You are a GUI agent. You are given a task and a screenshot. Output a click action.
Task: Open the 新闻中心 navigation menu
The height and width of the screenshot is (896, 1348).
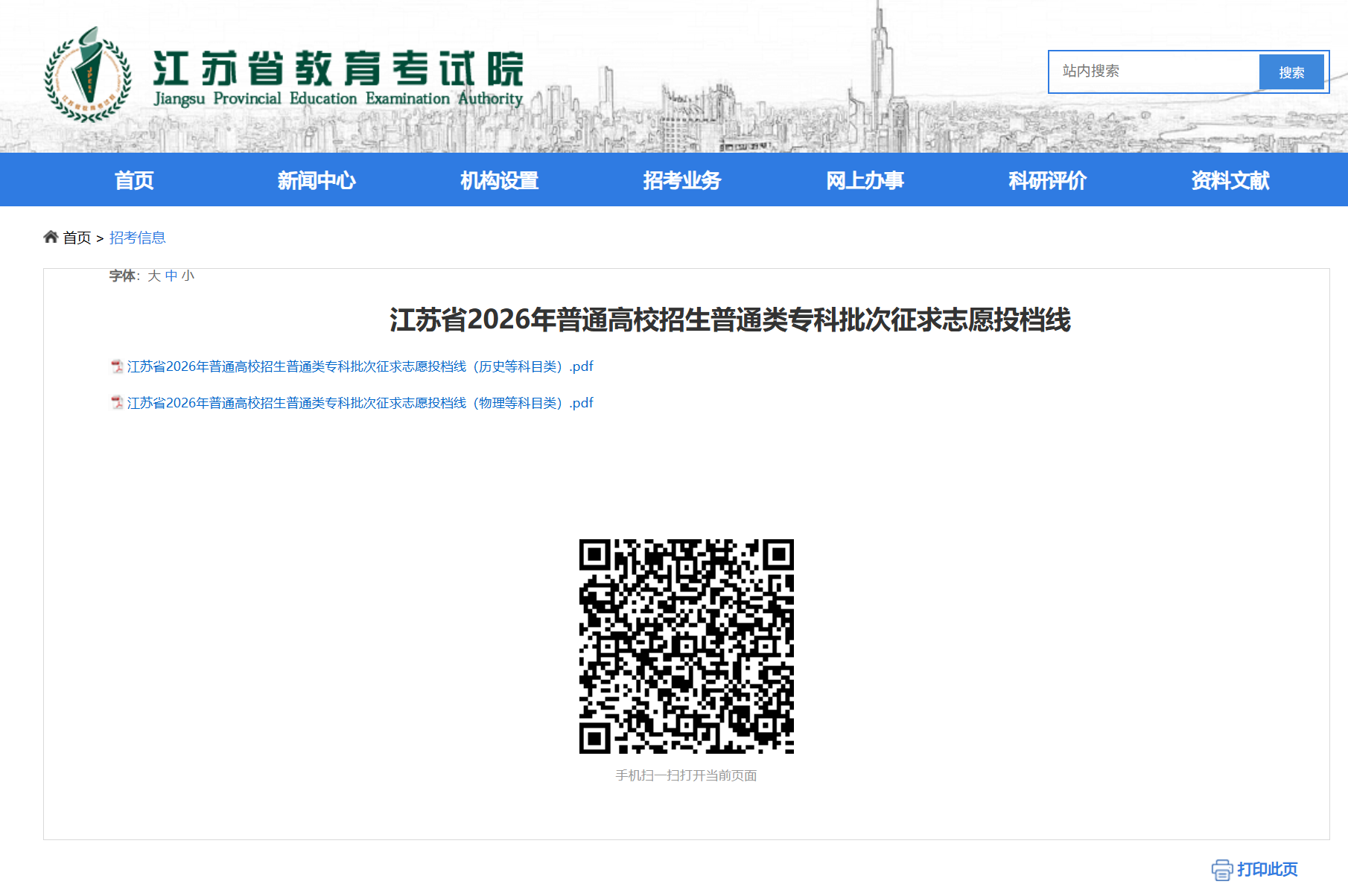point(317,180)
